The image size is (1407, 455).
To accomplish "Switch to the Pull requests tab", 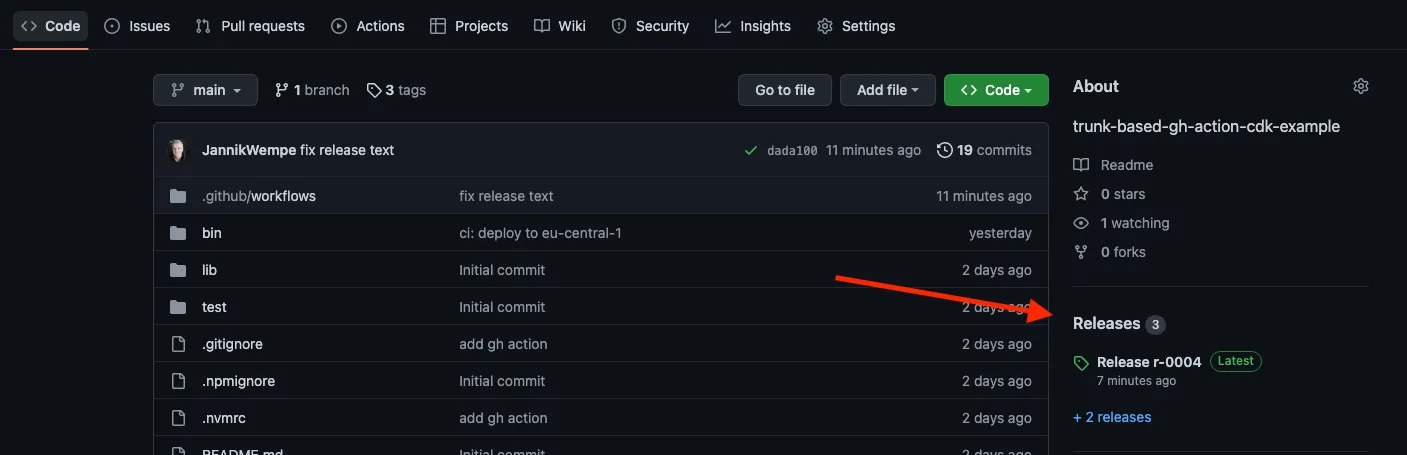I will (250, 26).
